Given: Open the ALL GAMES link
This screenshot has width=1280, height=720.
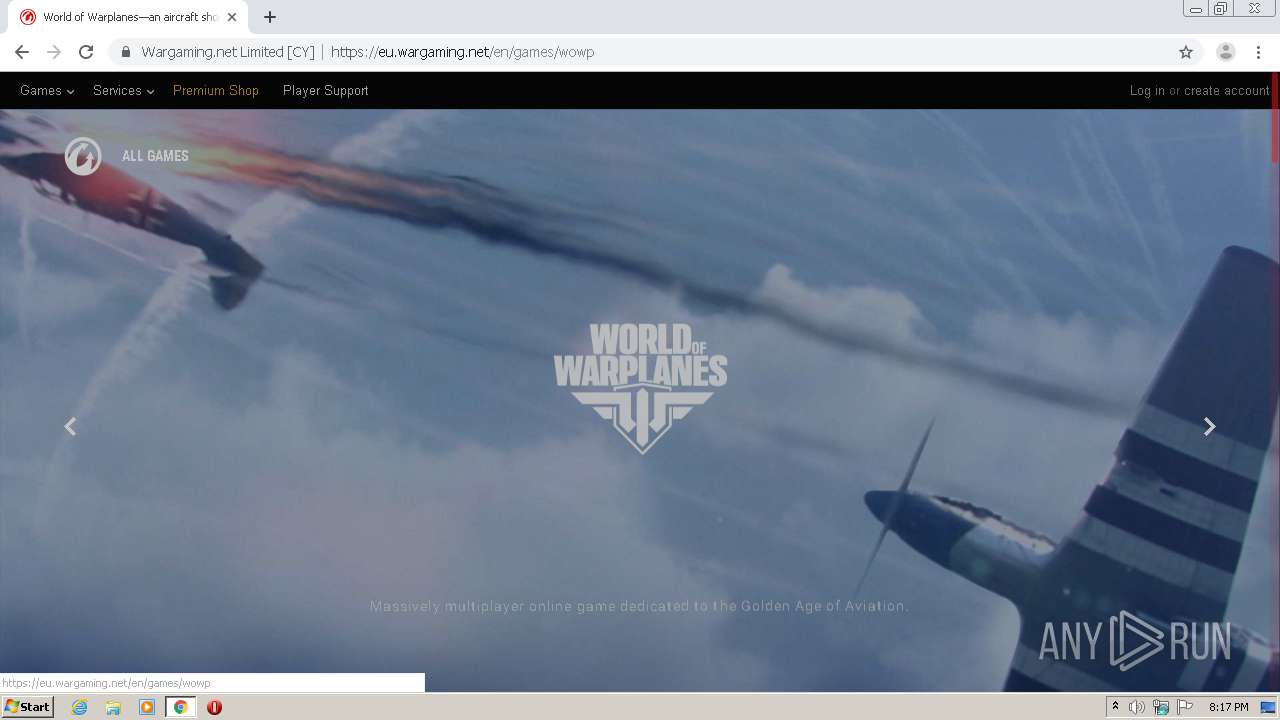Looking at the screenshot, I should tap(155, 156).
